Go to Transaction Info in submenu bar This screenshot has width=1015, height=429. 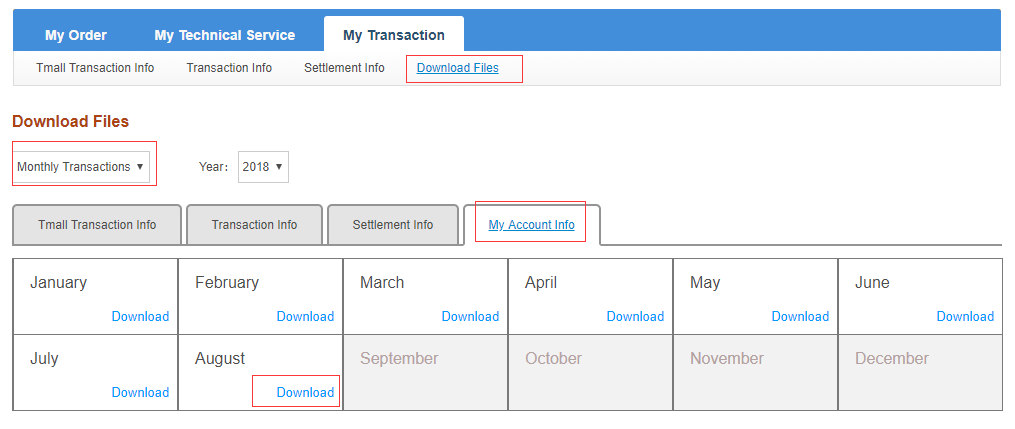coord(229,68)
